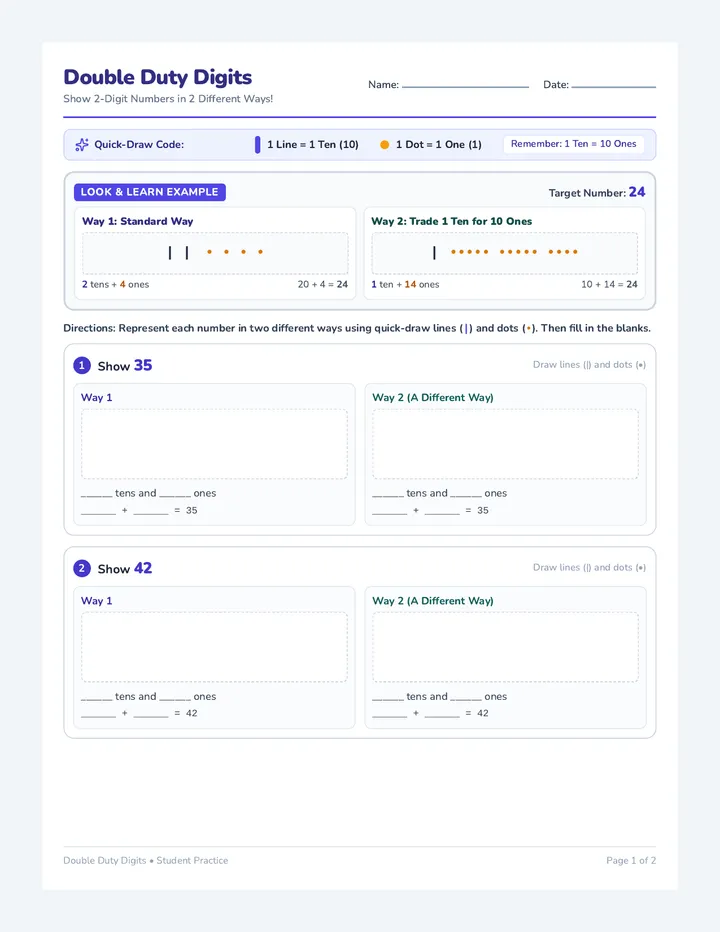Click the 'Page 1 of 2' footer text

click(631, 860)
